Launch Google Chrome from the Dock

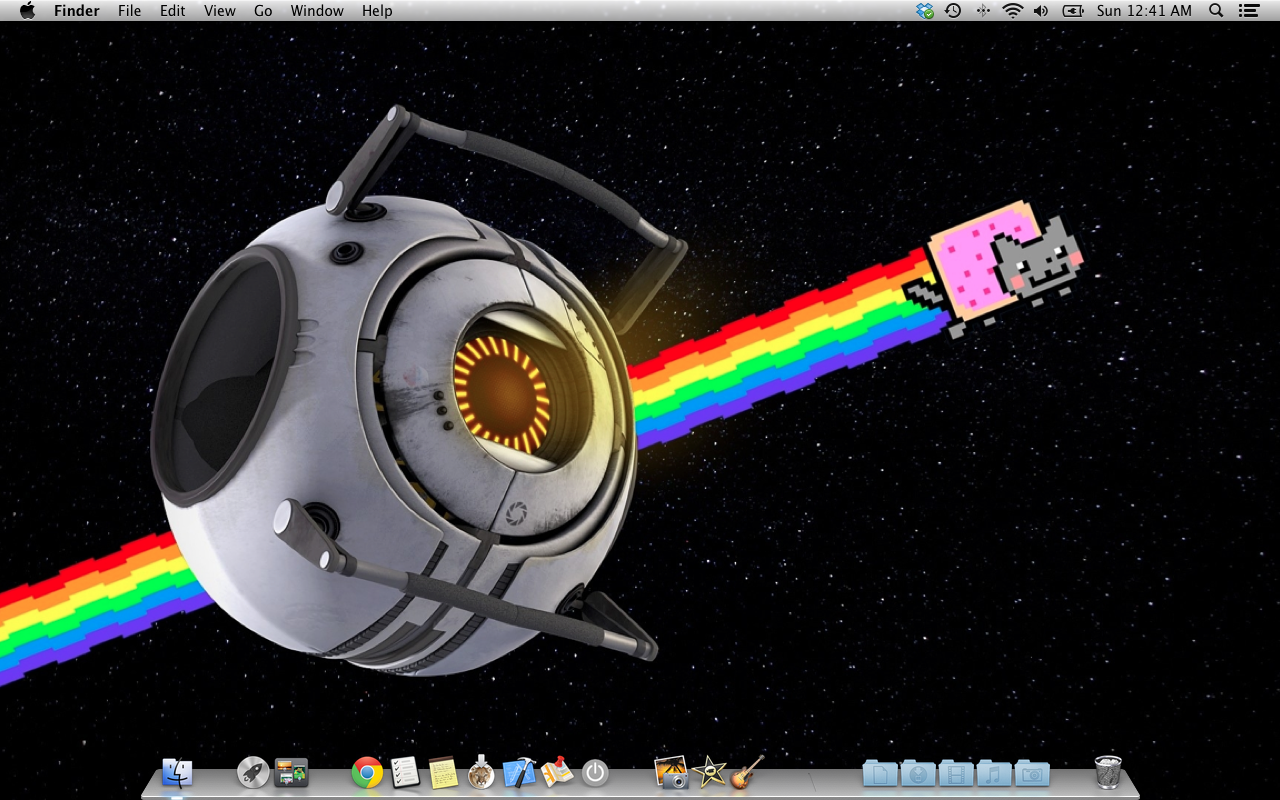point(367,772)
